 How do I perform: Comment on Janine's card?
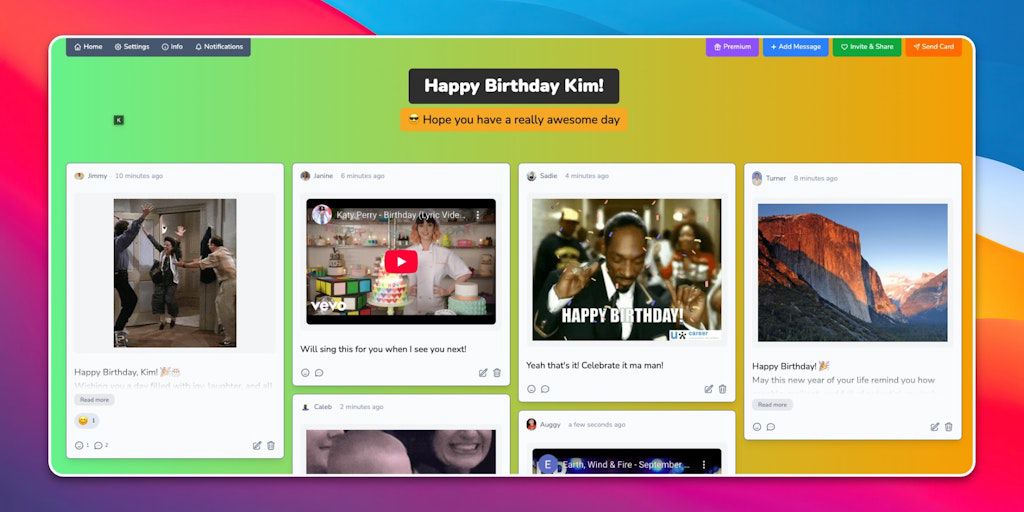[319, 373]
